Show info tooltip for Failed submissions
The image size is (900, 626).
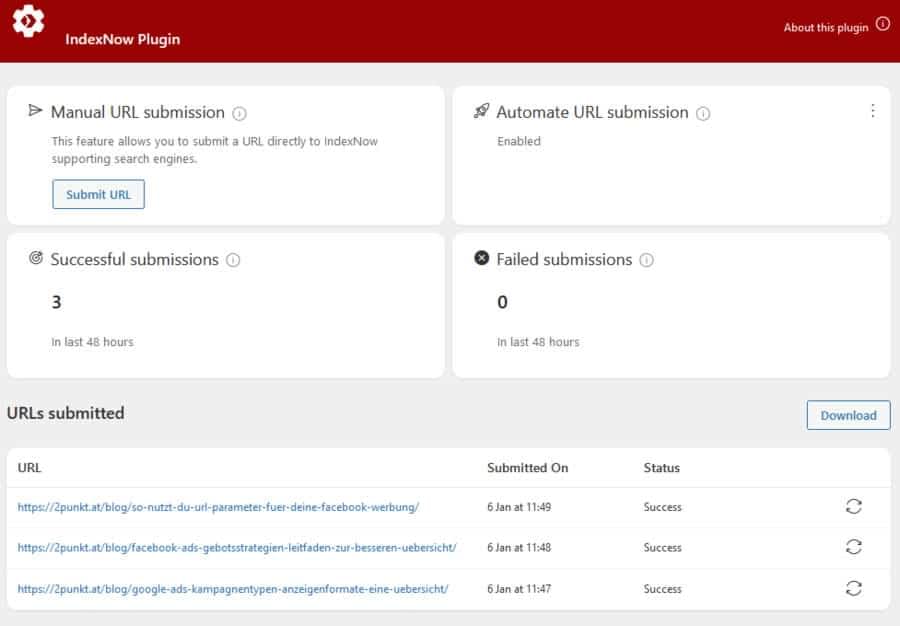(646, 260)
